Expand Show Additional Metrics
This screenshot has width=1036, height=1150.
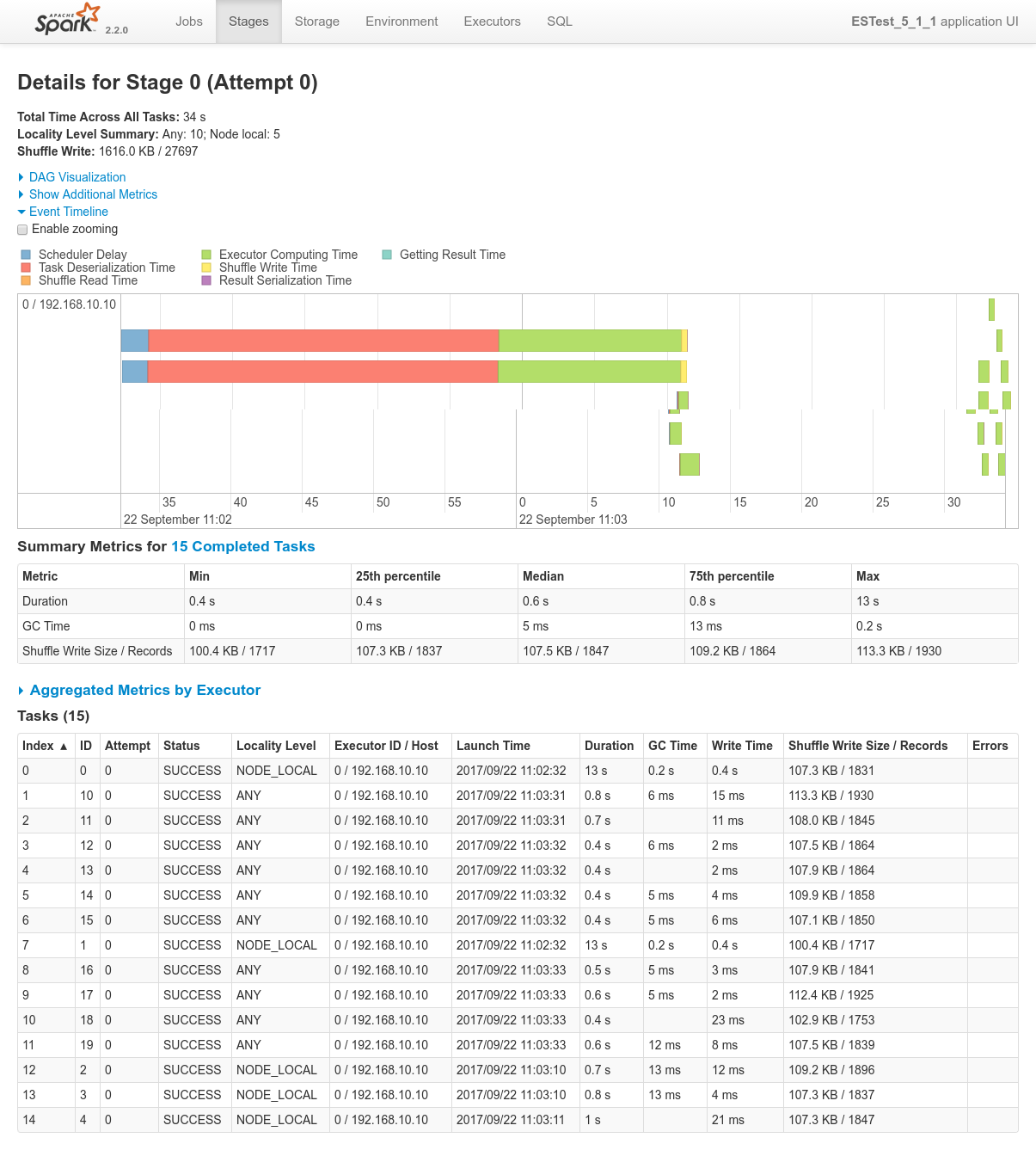click(x=93, y=194)
